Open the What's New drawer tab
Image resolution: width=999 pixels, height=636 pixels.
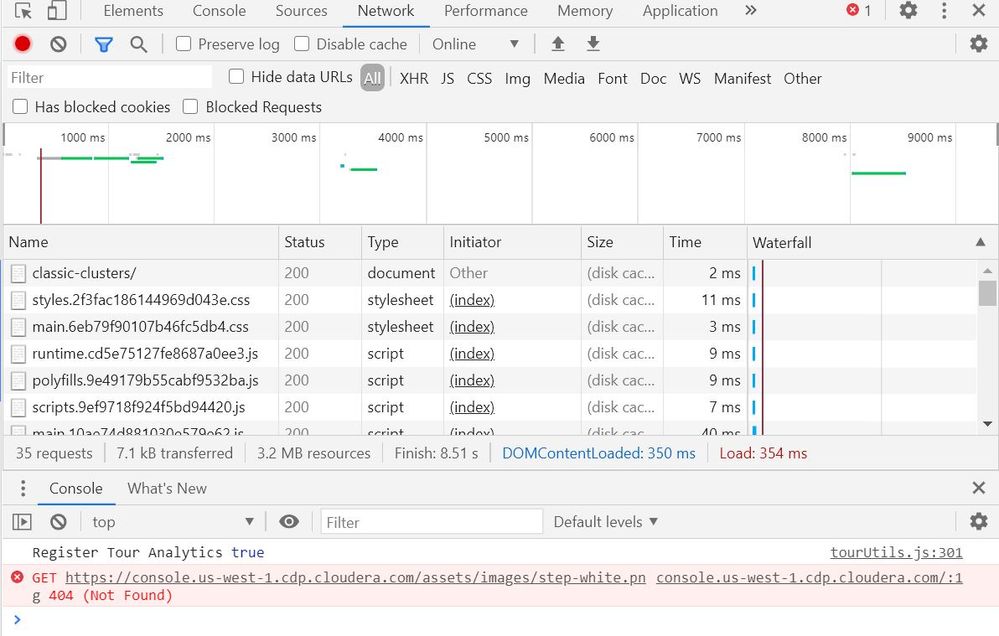(167, 488)
